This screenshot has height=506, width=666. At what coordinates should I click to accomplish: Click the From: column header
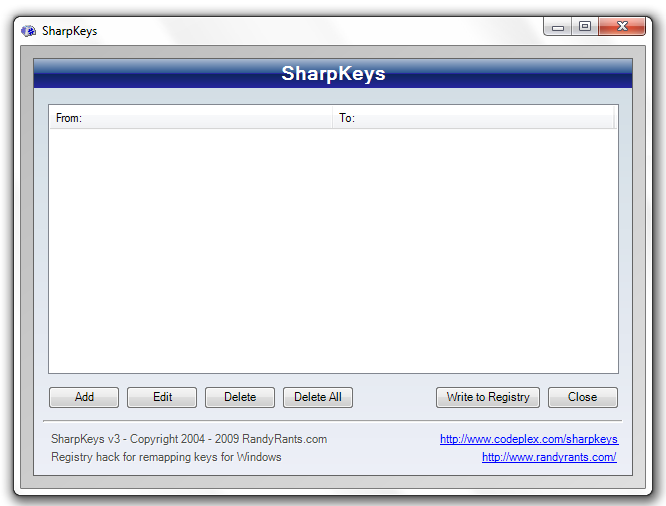tap(191, 118)
